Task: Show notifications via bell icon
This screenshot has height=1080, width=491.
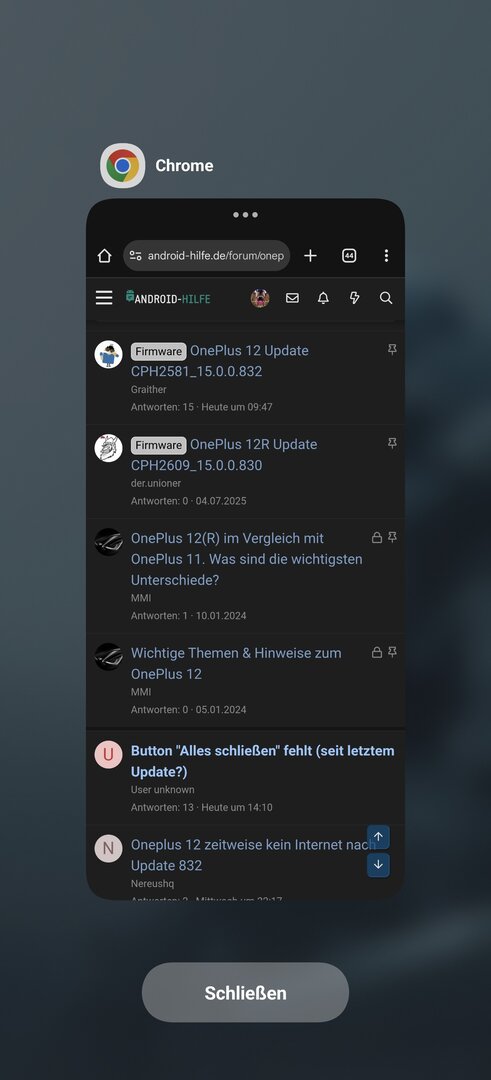Action: point(323,298)
